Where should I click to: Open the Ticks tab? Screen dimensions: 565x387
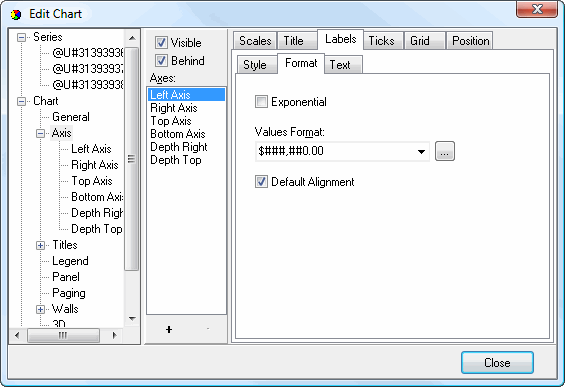(381, 41)
